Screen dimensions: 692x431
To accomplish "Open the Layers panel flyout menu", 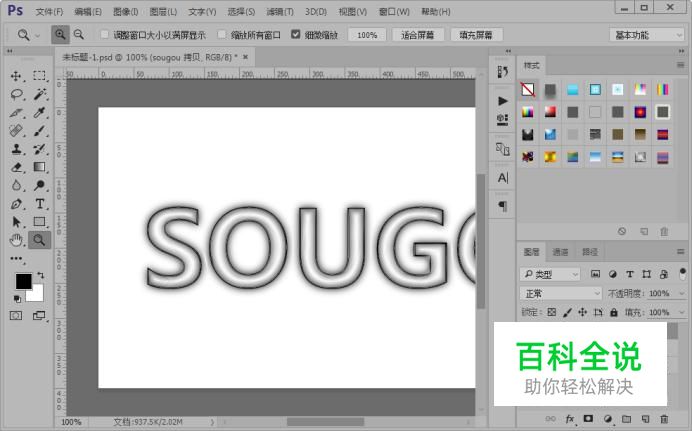I will (681, 251).
